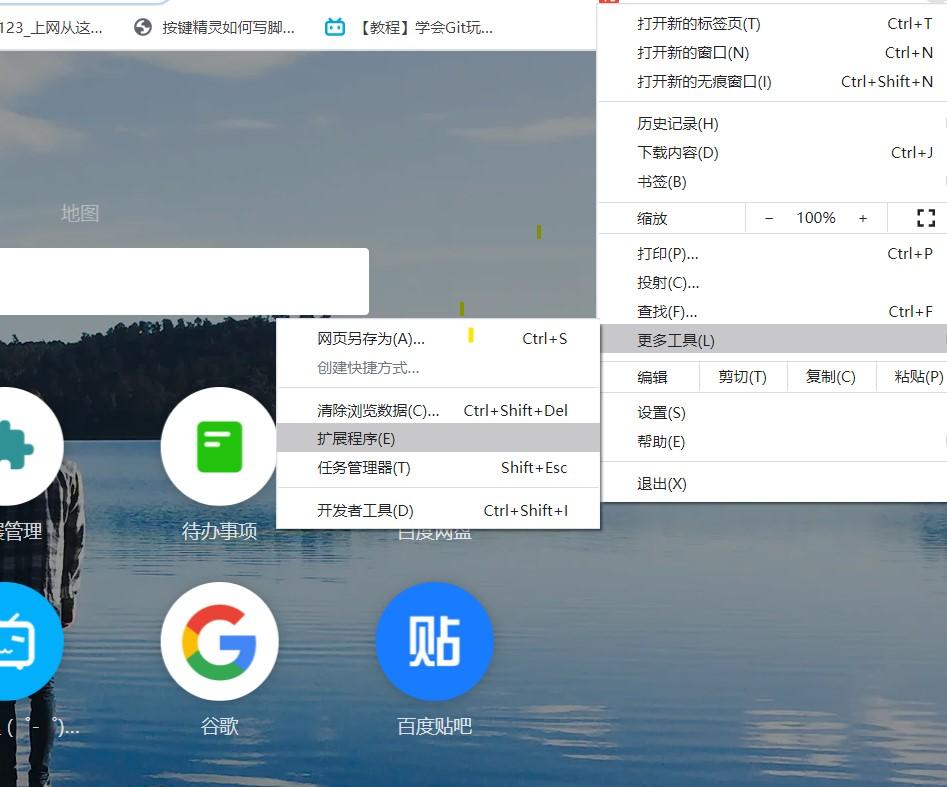This screenshot has height=787, width=947.
Task: Open the 待办事项 shortcut icon
Action: pos(219,447)
